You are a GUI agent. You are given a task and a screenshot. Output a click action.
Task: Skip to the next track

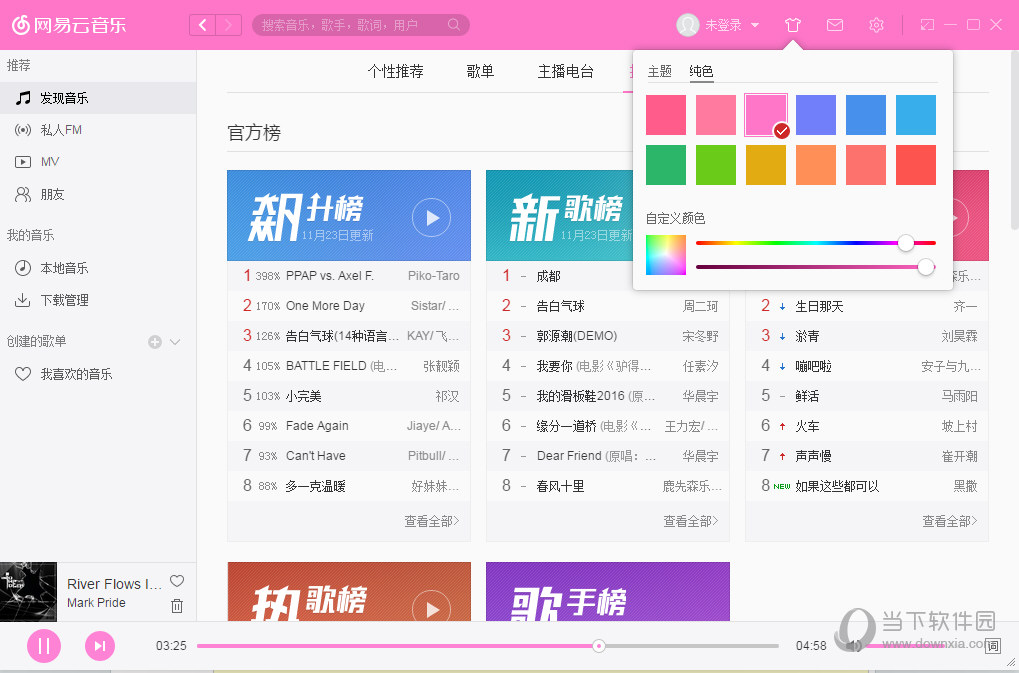pos(99,646)
